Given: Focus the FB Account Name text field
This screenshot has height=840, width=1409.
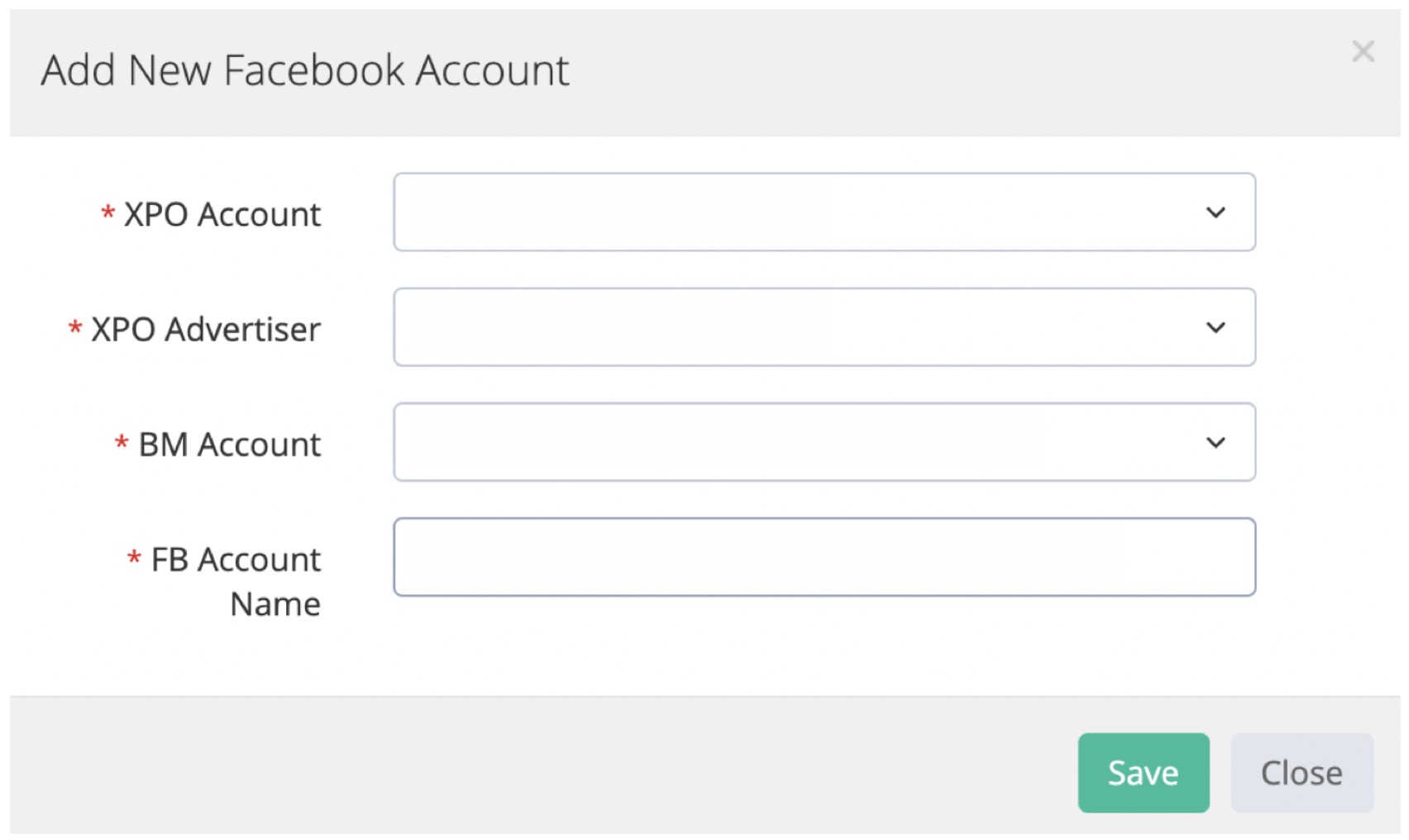Looking at the screenshot, I should pyautogui.click(x=824, y=557).
